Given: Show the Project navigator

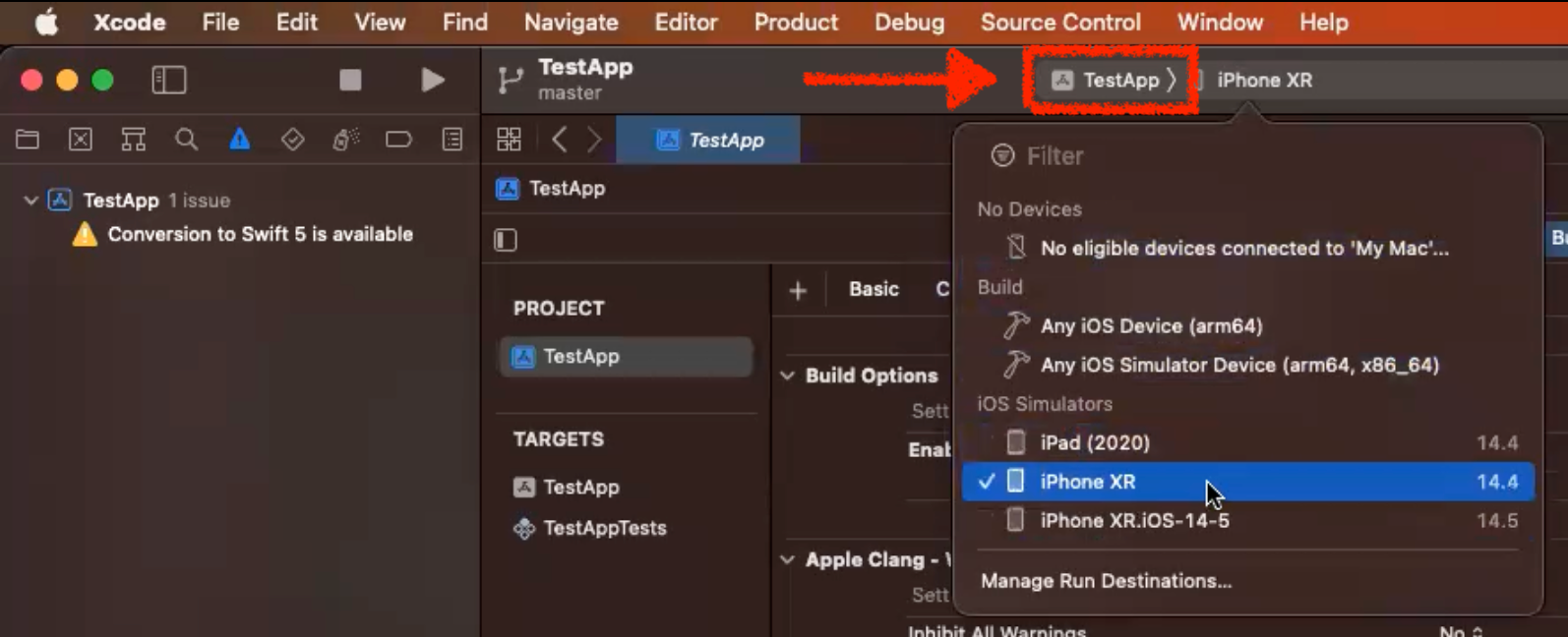Looking at the screenshot, I should [28, 140].
